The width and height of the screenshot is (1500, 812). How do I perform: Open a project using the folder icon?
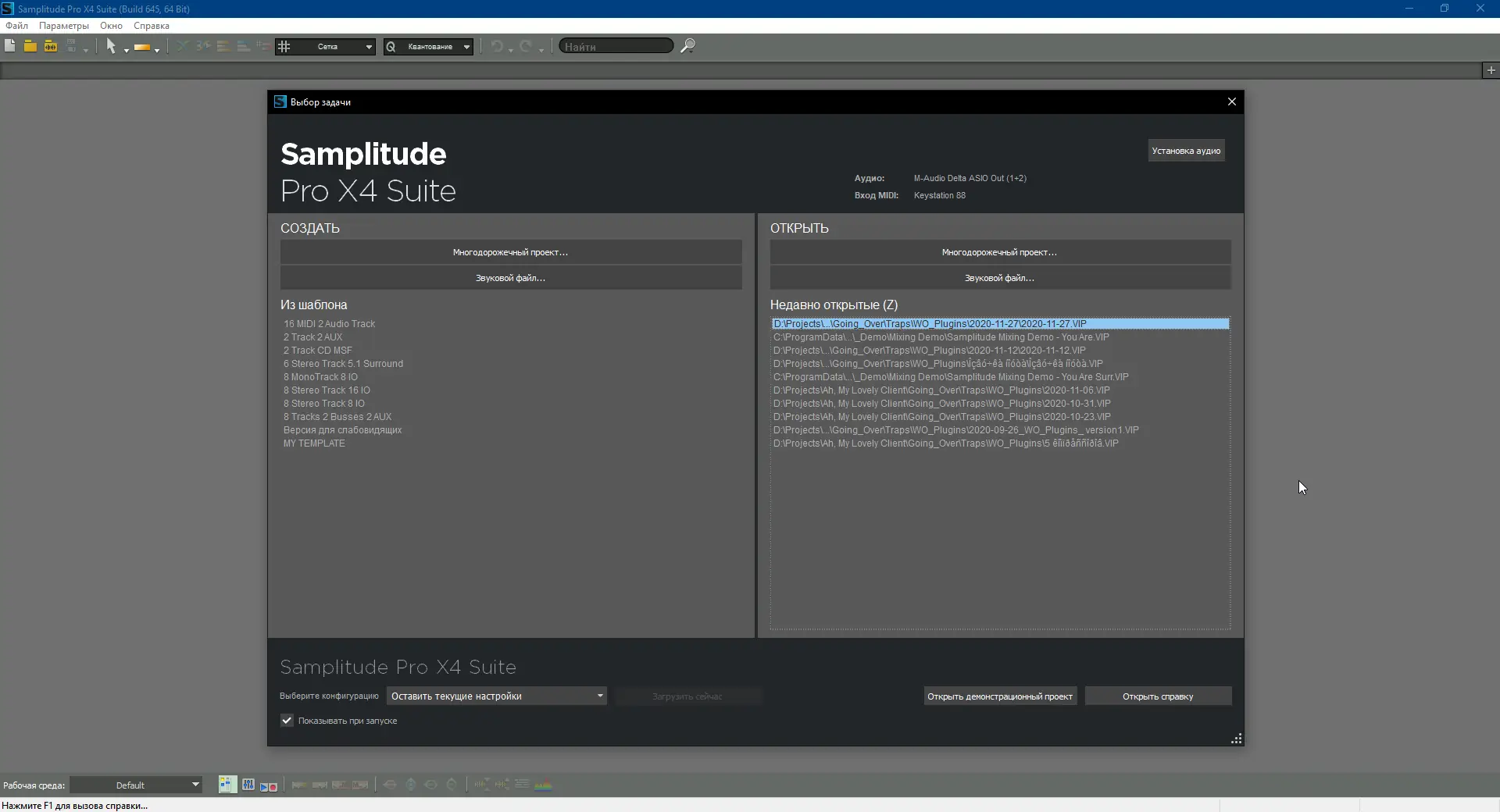click(x=30, y=46)
